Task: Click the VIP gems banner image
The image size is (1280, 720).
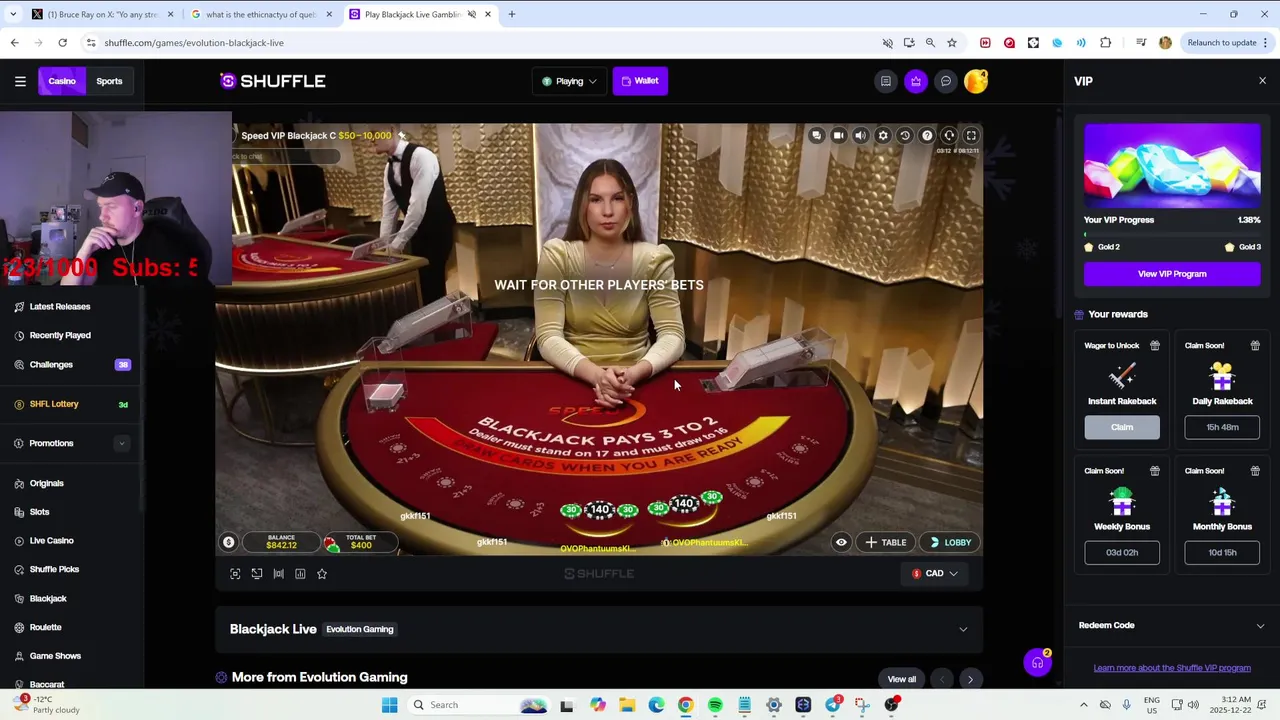Action: point(1172,166)
